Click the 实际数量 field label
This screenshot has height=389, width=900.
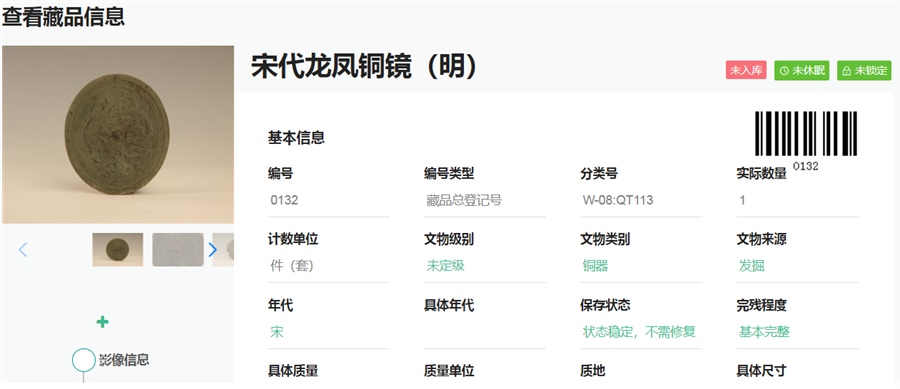pyautogui.click(x=761, y=174)
